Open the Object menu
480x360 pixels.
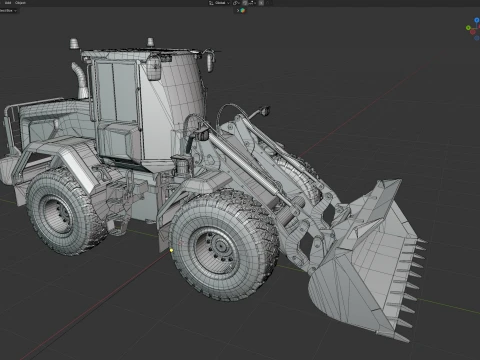(20, 3)
